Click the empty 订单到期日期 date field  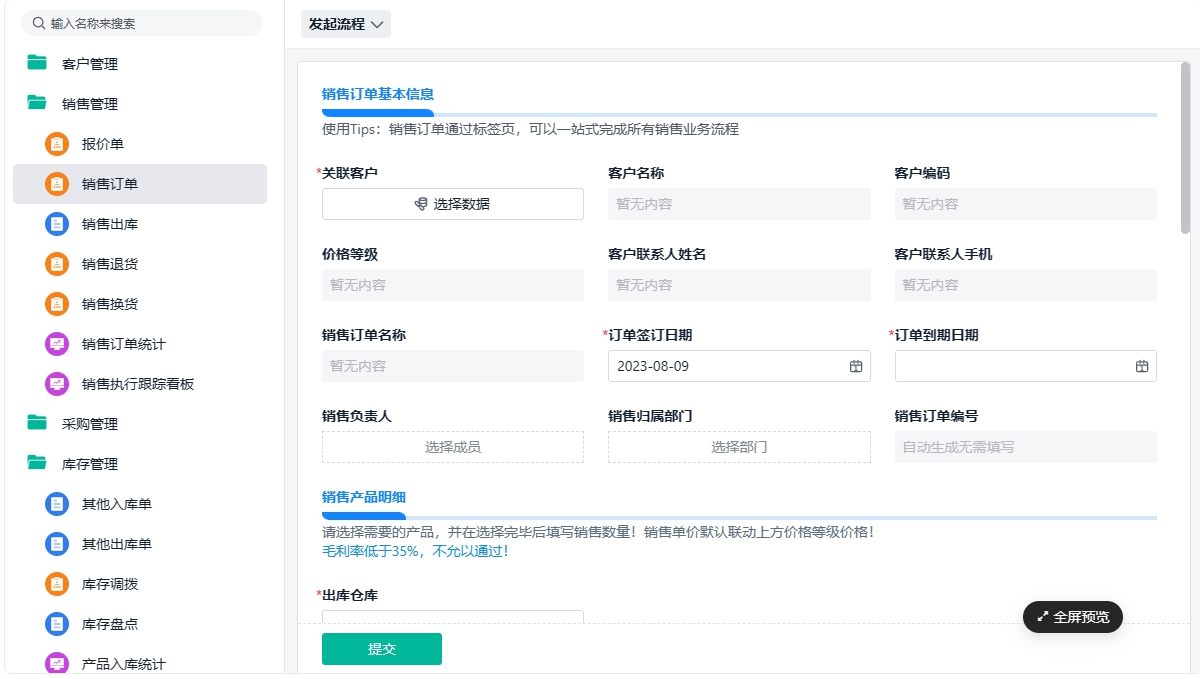click(1025, 366)
